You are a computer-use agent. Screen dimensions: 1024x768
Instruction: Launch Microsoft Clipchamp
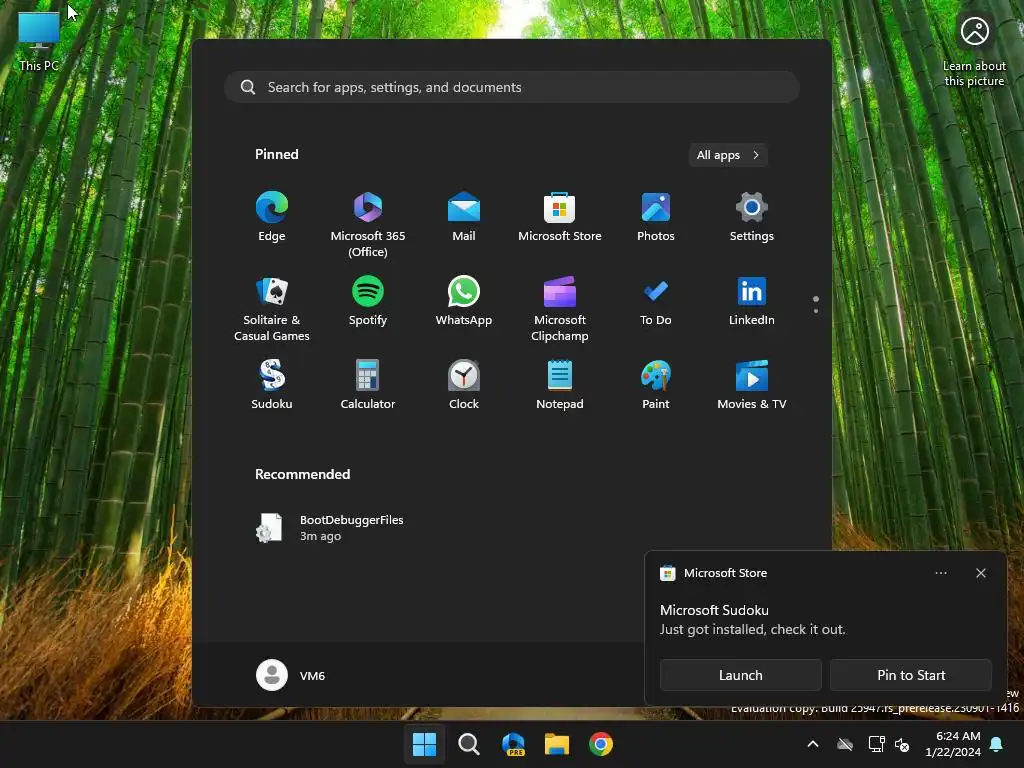click(560, 308)
